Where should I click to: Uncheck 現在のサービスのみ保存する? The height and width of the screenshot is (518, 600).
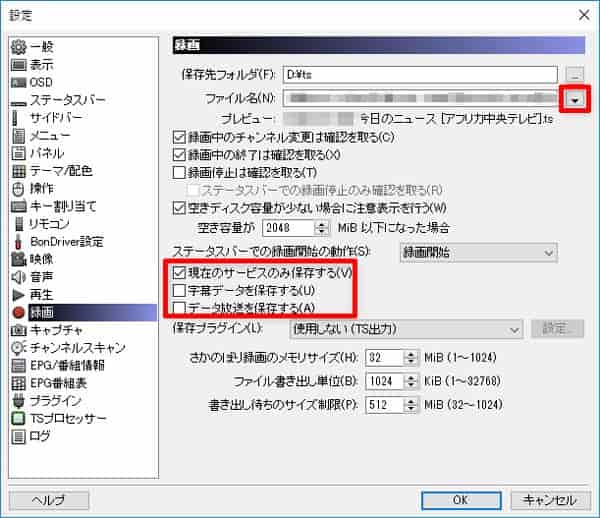point(179,272)
